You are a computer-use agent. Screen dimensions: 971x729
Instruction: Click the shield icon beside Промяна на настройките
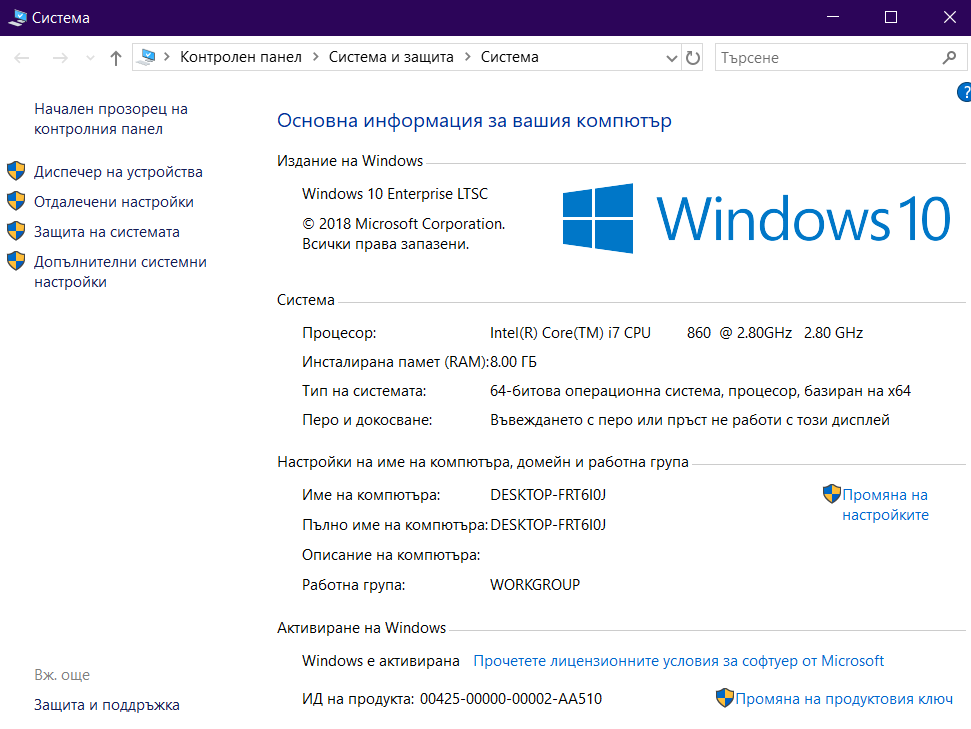click(832, 494)
